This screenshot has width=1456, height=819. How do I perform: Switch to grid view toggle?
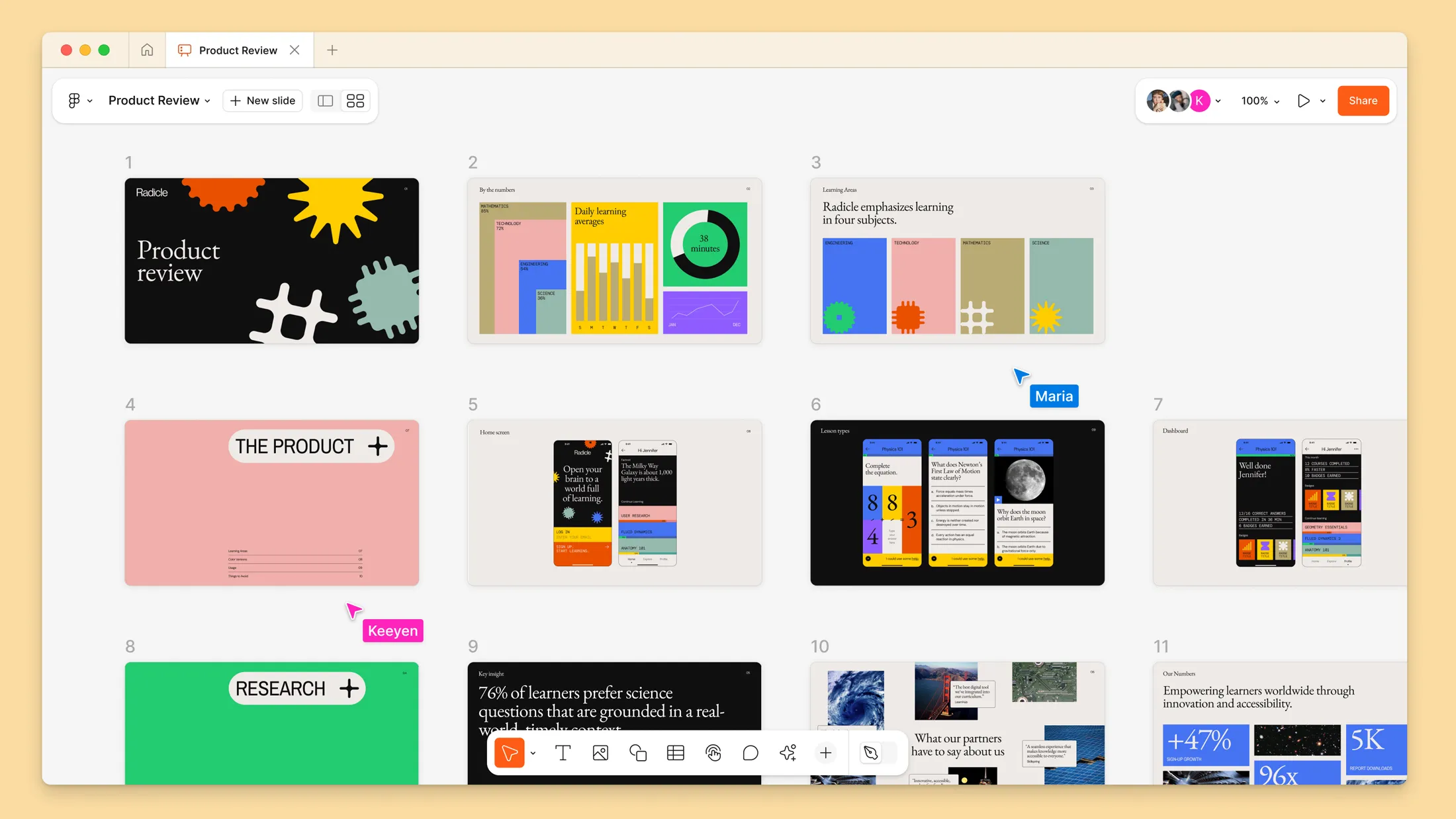coord(355,101)
